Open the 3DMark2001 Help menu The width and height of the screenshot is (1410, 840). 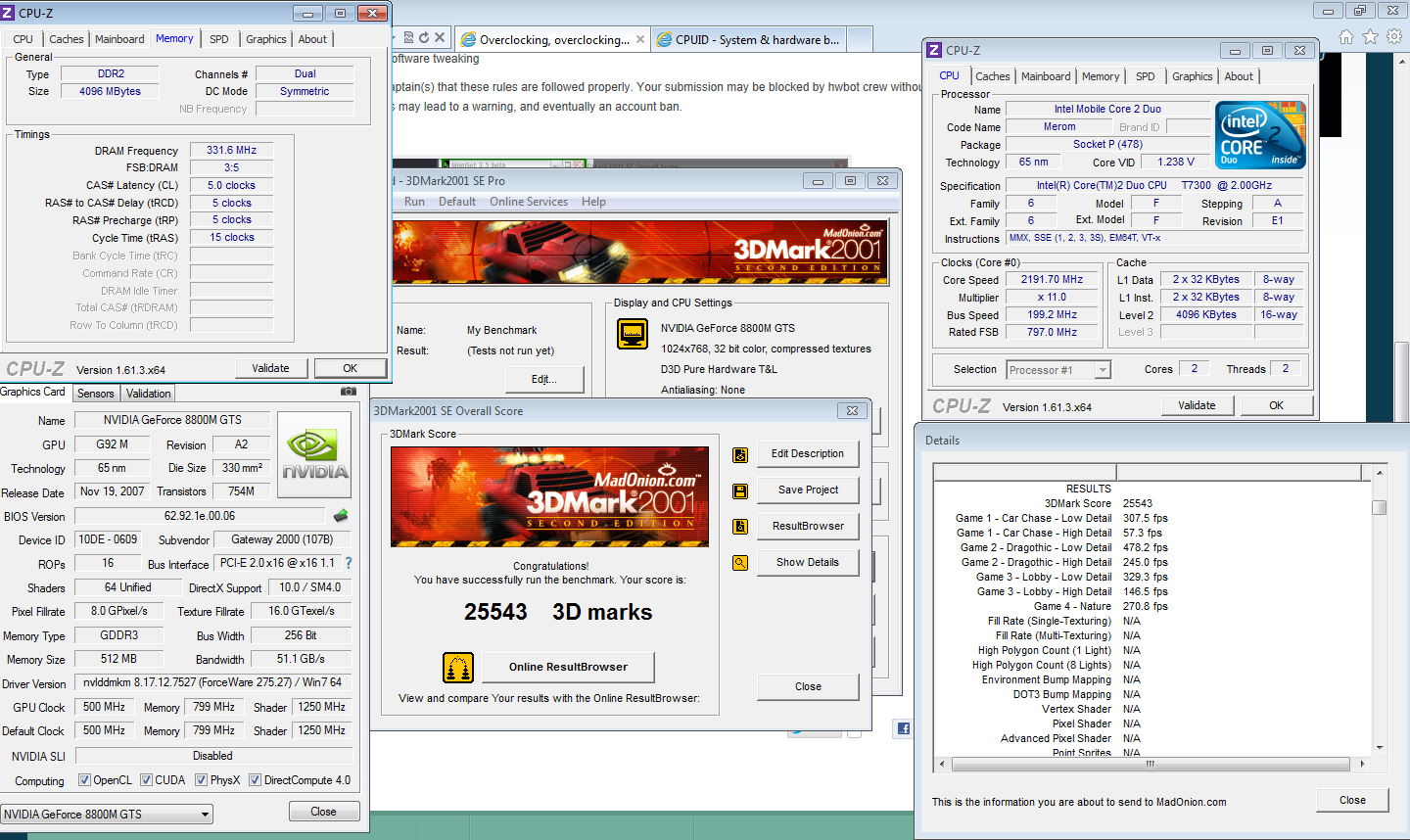pos(593,202)
